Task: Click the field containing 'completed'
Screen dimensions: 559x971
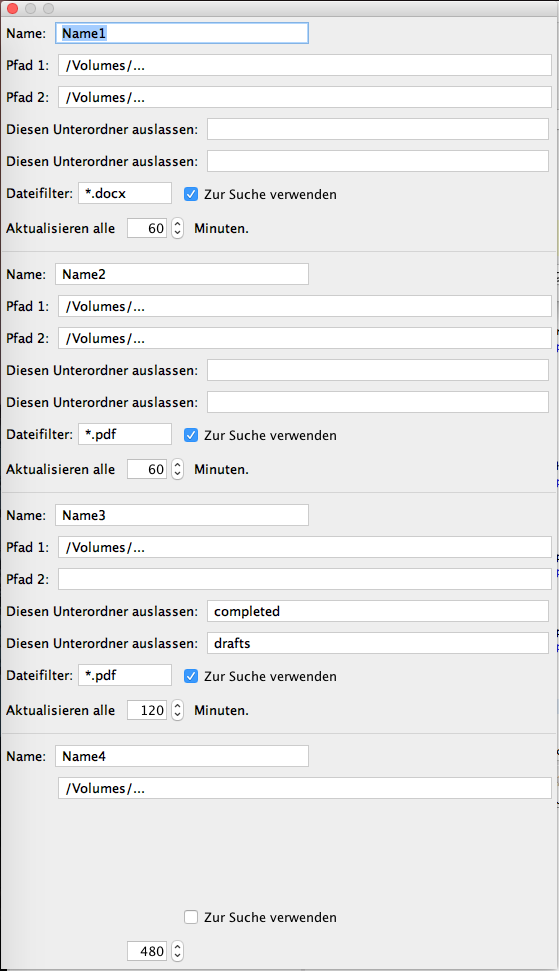Action: (378, 611)
